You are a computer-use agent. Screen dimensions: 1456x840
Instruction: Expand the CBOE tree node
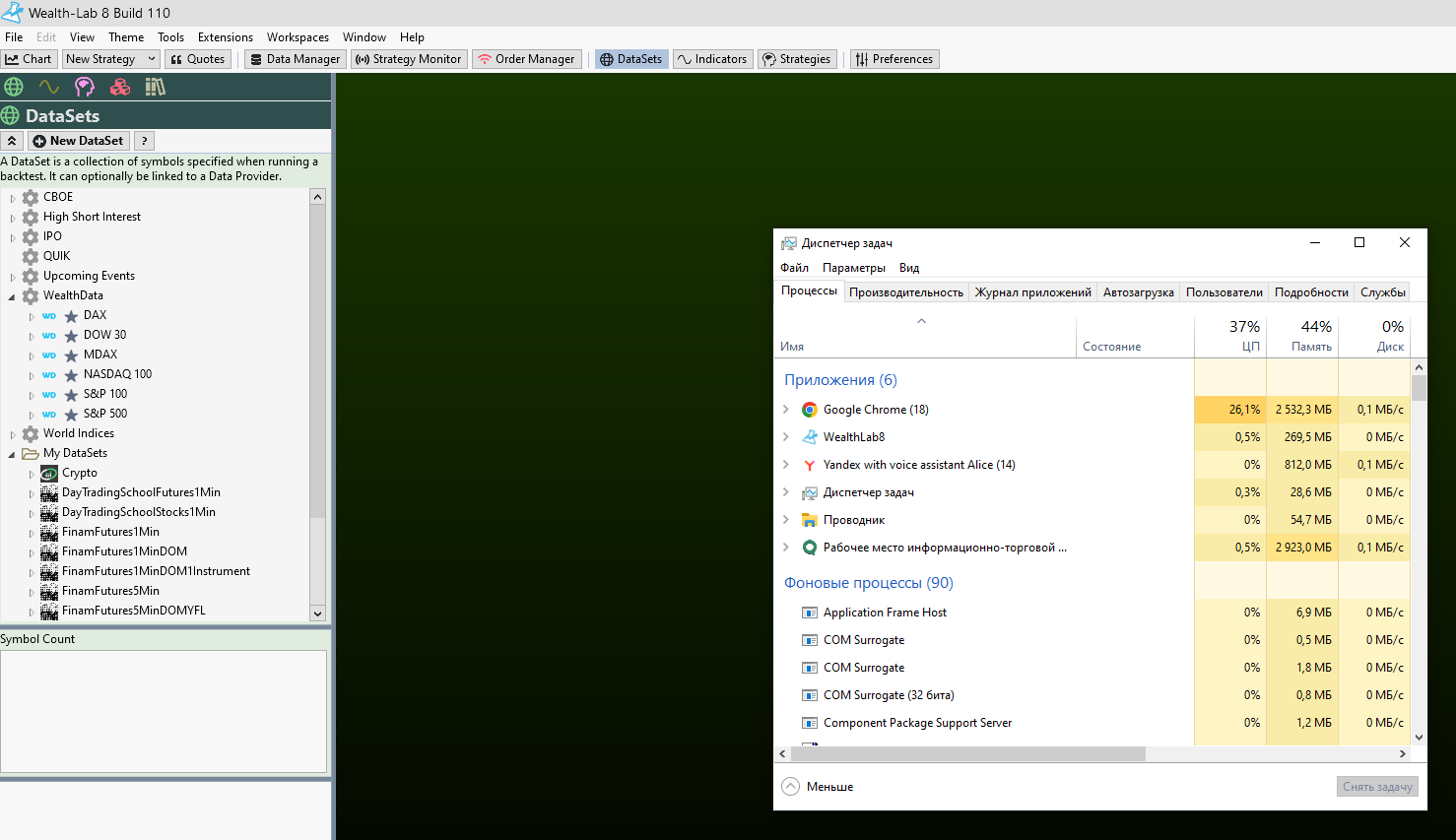point(13,198)
